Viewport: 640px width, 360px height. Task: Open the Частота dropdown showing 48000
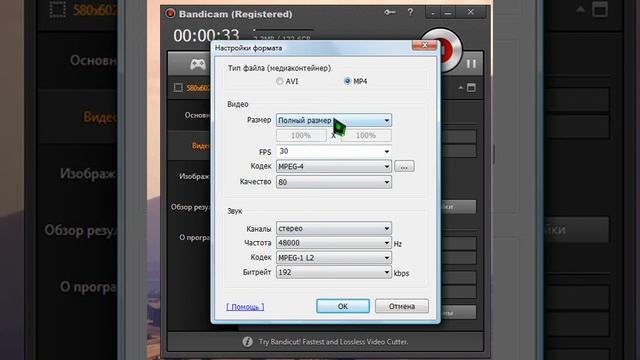tap(333, 243)
